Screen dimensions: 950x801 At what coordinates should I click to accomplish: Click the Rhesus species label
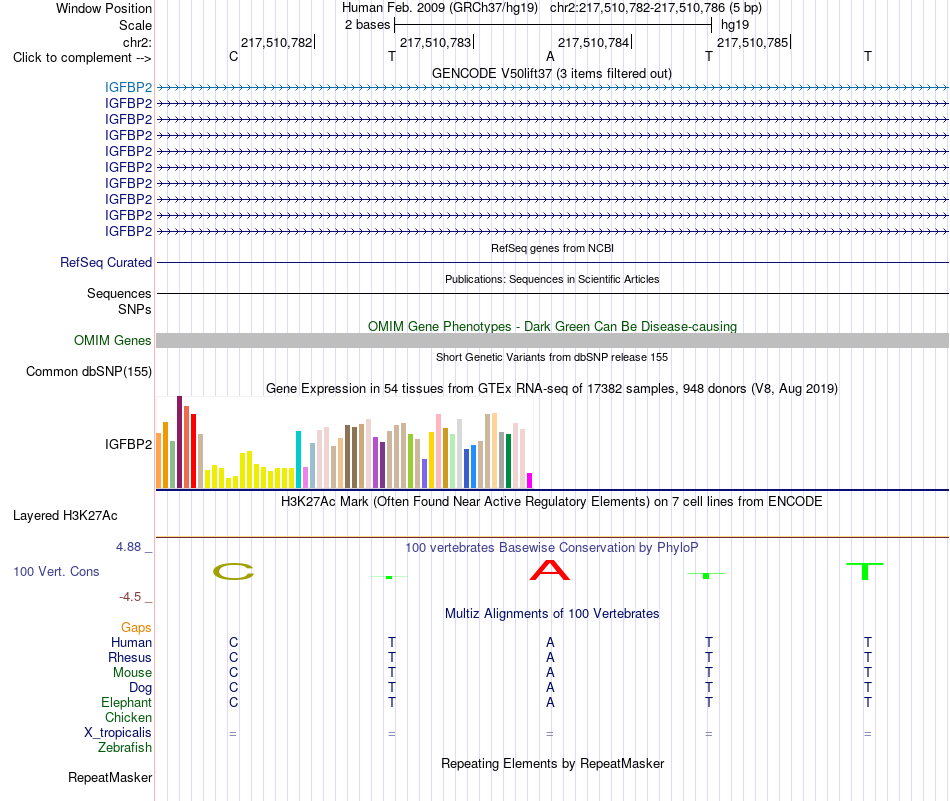coord(130,657)
